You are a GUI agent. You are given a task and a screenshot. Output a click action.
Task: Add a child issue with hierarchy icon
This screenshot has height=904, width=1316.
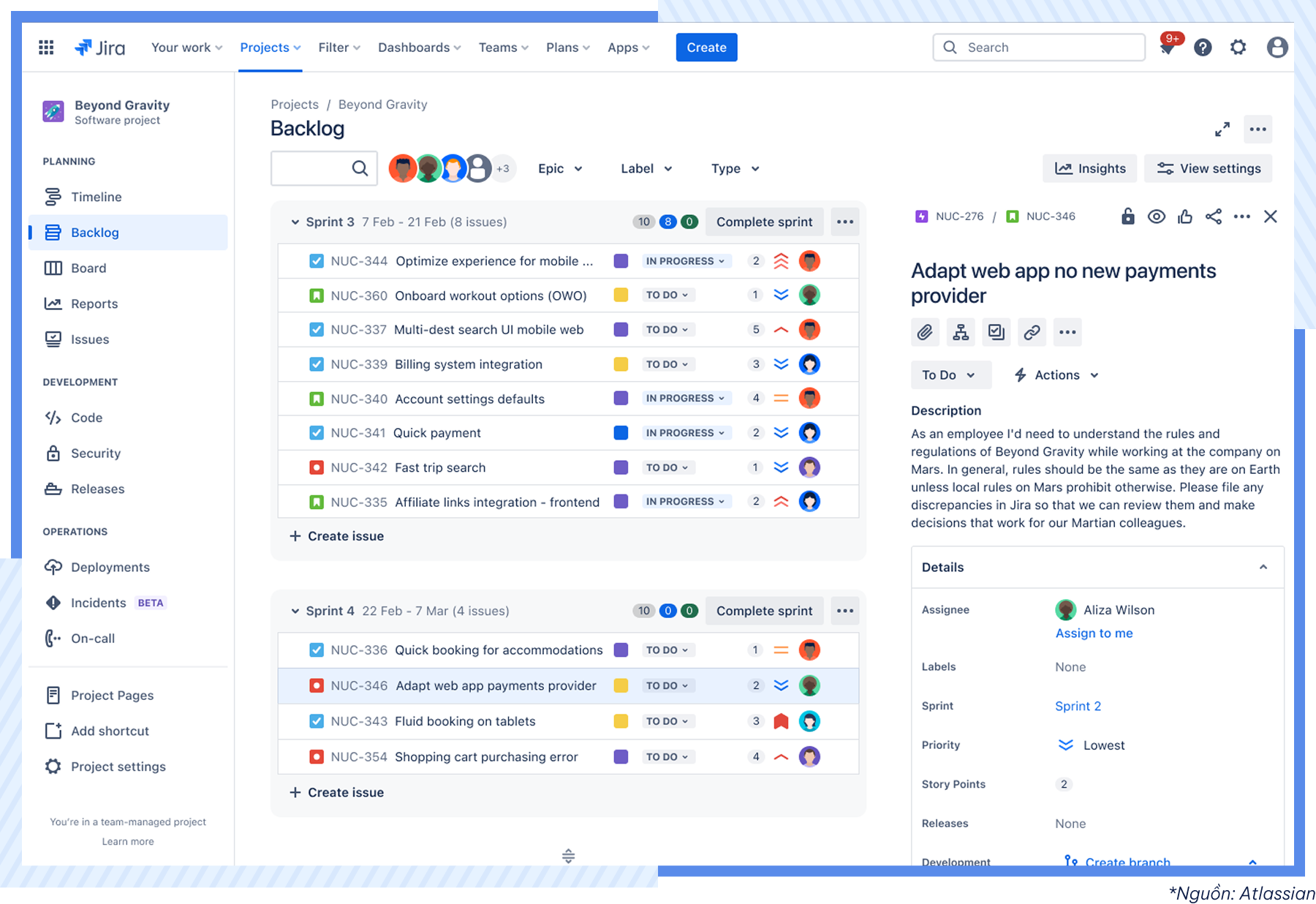[x=961, y=332]
